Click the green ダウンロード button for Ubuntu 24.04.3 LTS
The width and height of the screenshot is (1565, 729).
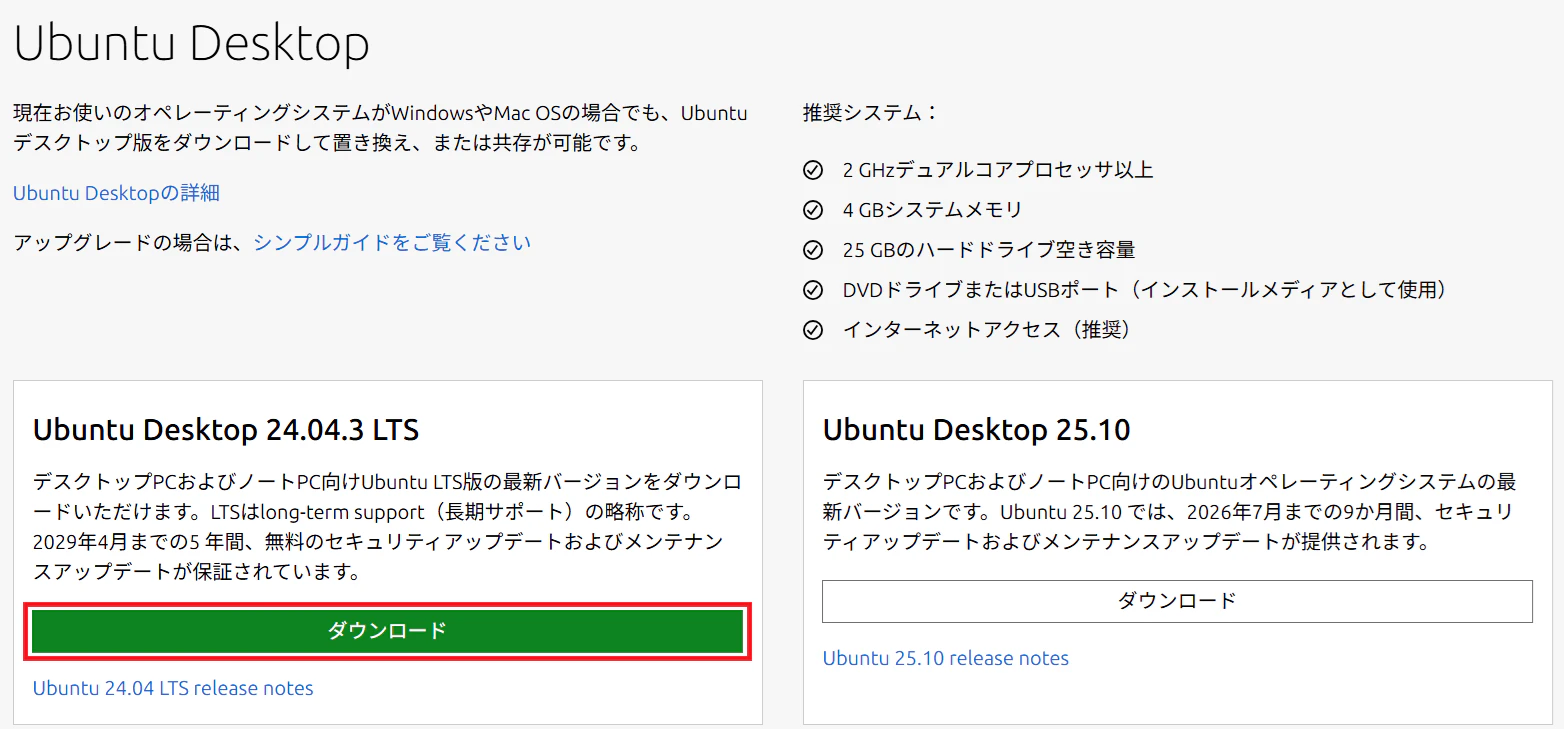coord(387,631)
